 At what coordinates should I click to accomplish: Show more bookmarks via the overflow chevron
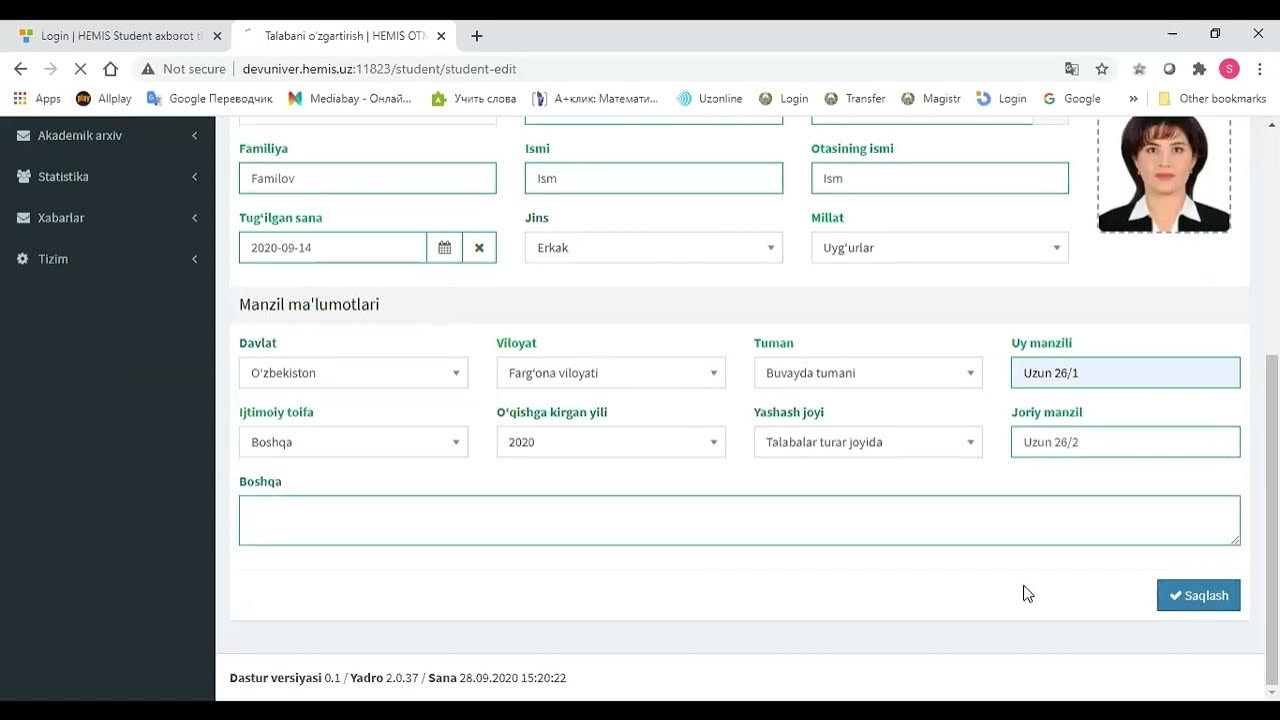pos(1133,99)
